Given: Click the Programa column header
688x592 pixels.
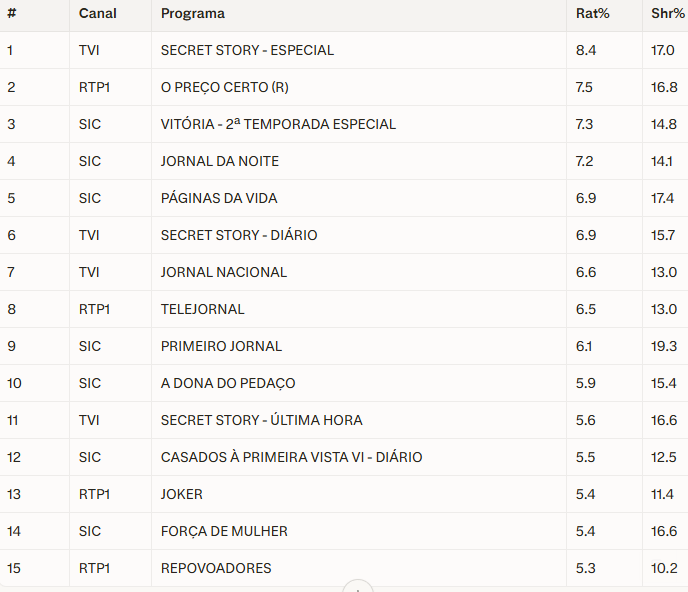Looking at the screenshot, I should point(193,14).
